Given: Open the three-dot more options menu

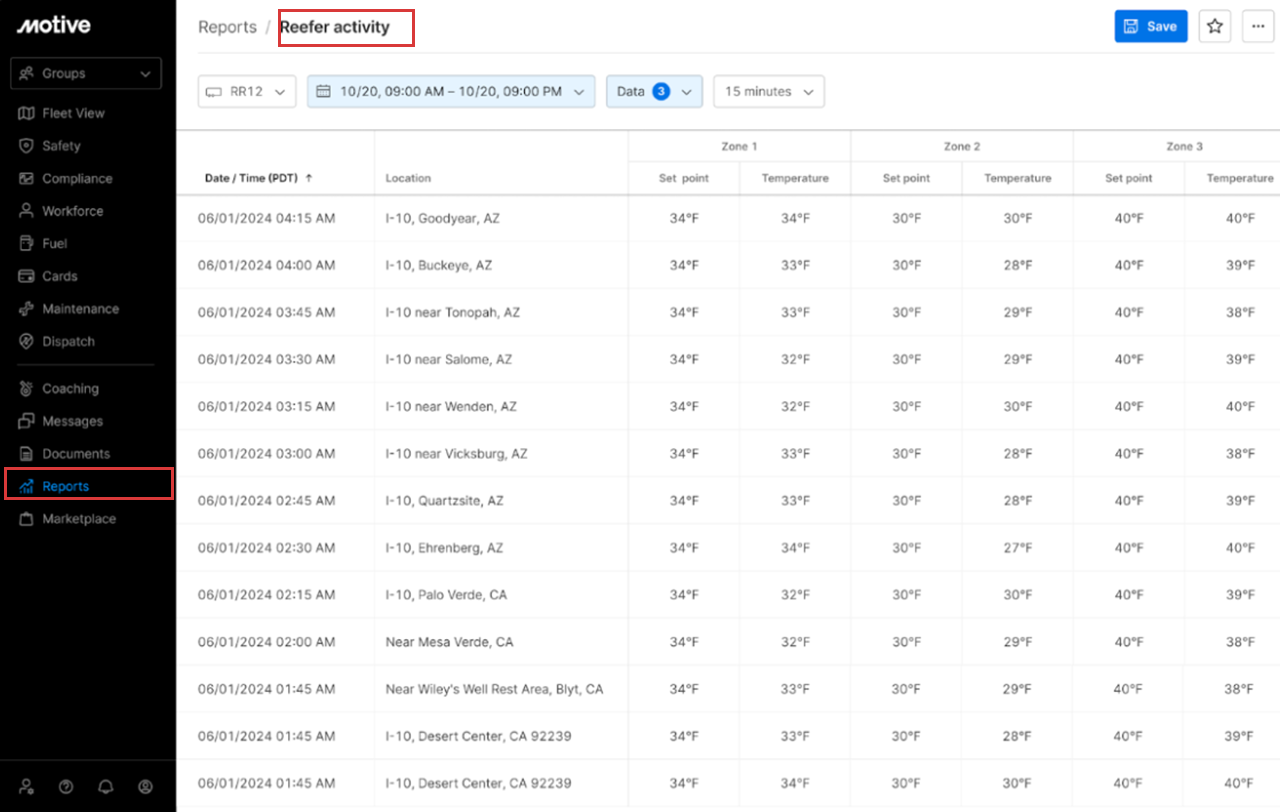Looking at the screenshot, I should pos(1258,27).
